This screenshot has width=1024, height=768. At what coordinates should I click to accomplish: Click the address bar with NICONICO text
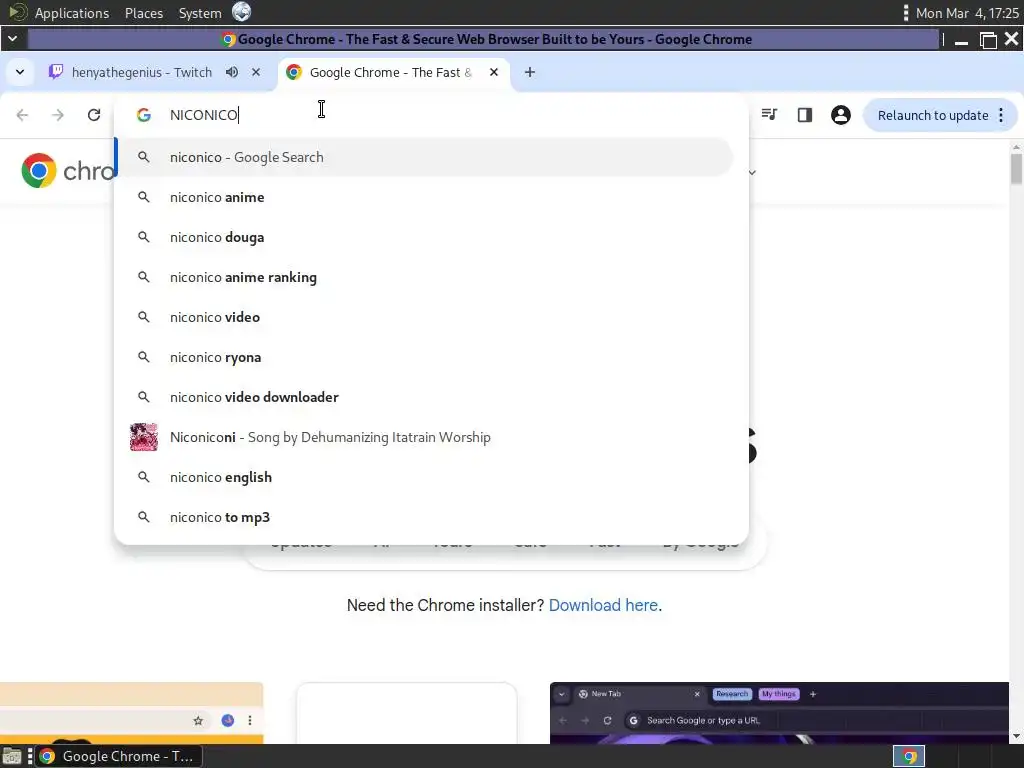pos(431,115)
